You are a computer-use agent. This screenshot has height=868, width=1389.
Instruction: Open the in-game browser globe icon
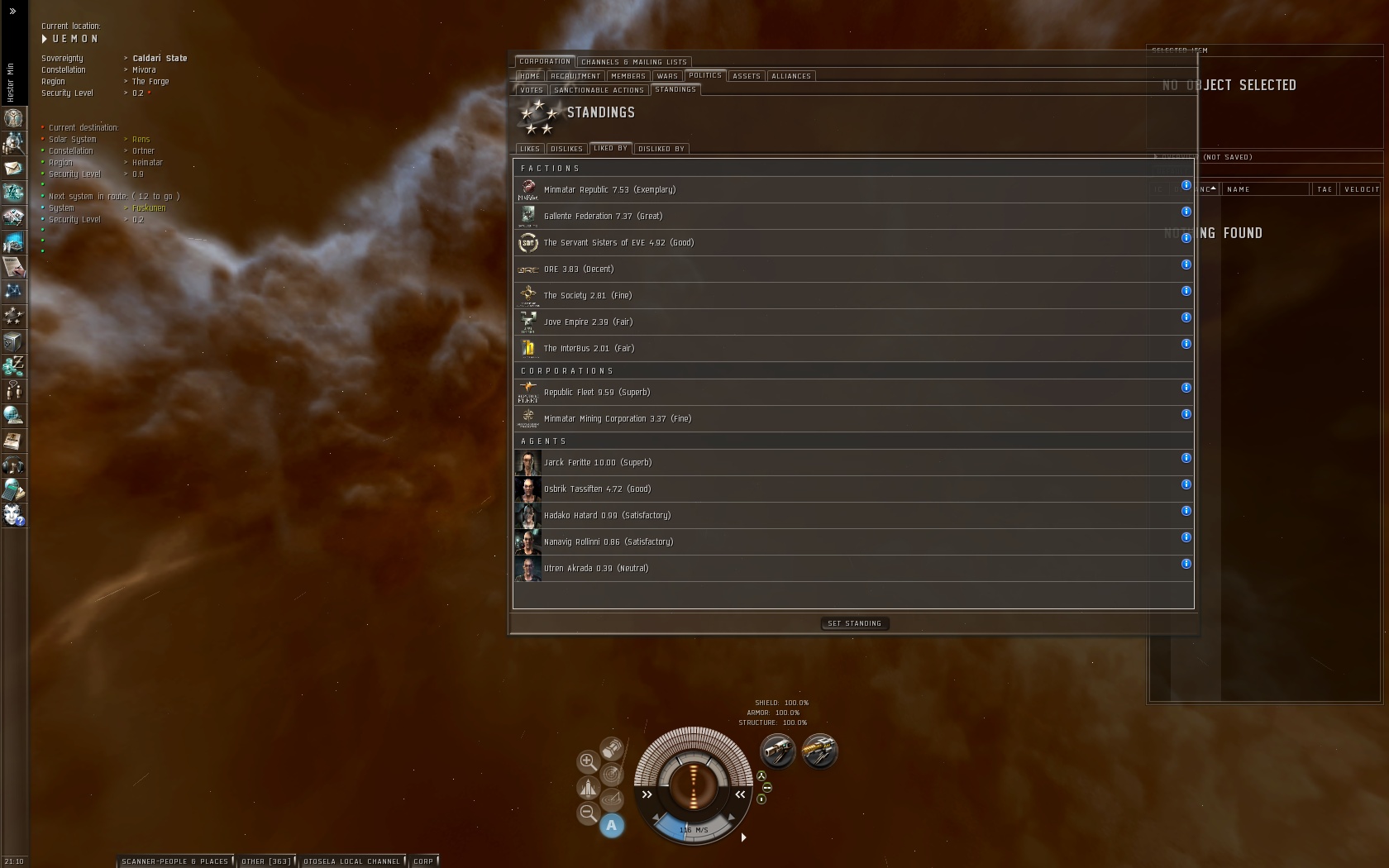click(x=13, y=415)
